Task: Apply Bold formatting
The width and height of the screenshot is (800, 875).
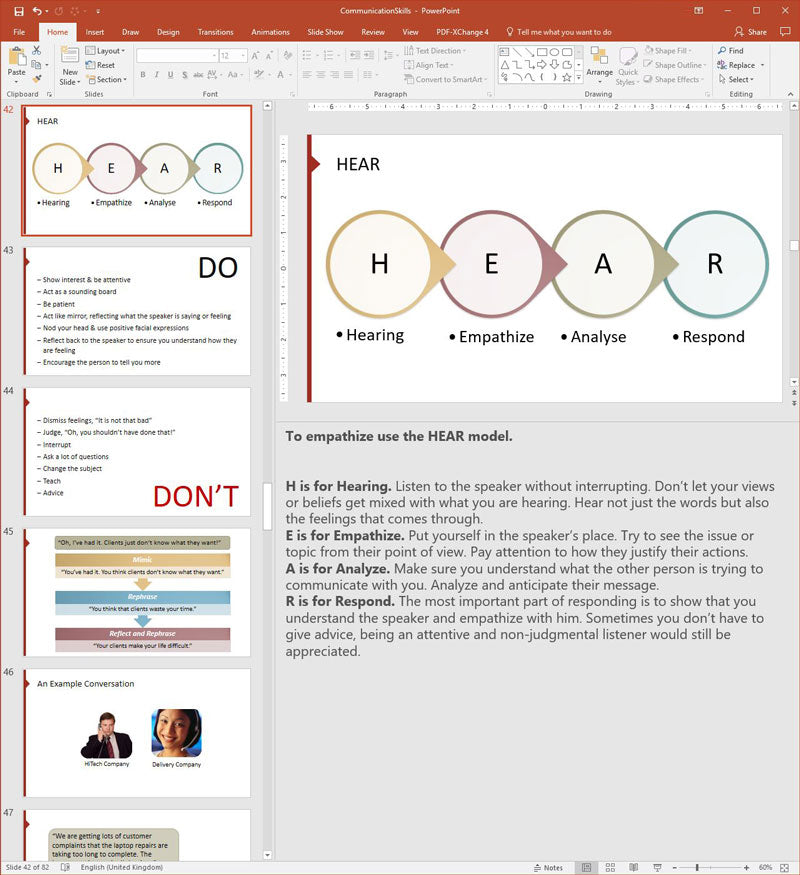Action: [143, 74]
